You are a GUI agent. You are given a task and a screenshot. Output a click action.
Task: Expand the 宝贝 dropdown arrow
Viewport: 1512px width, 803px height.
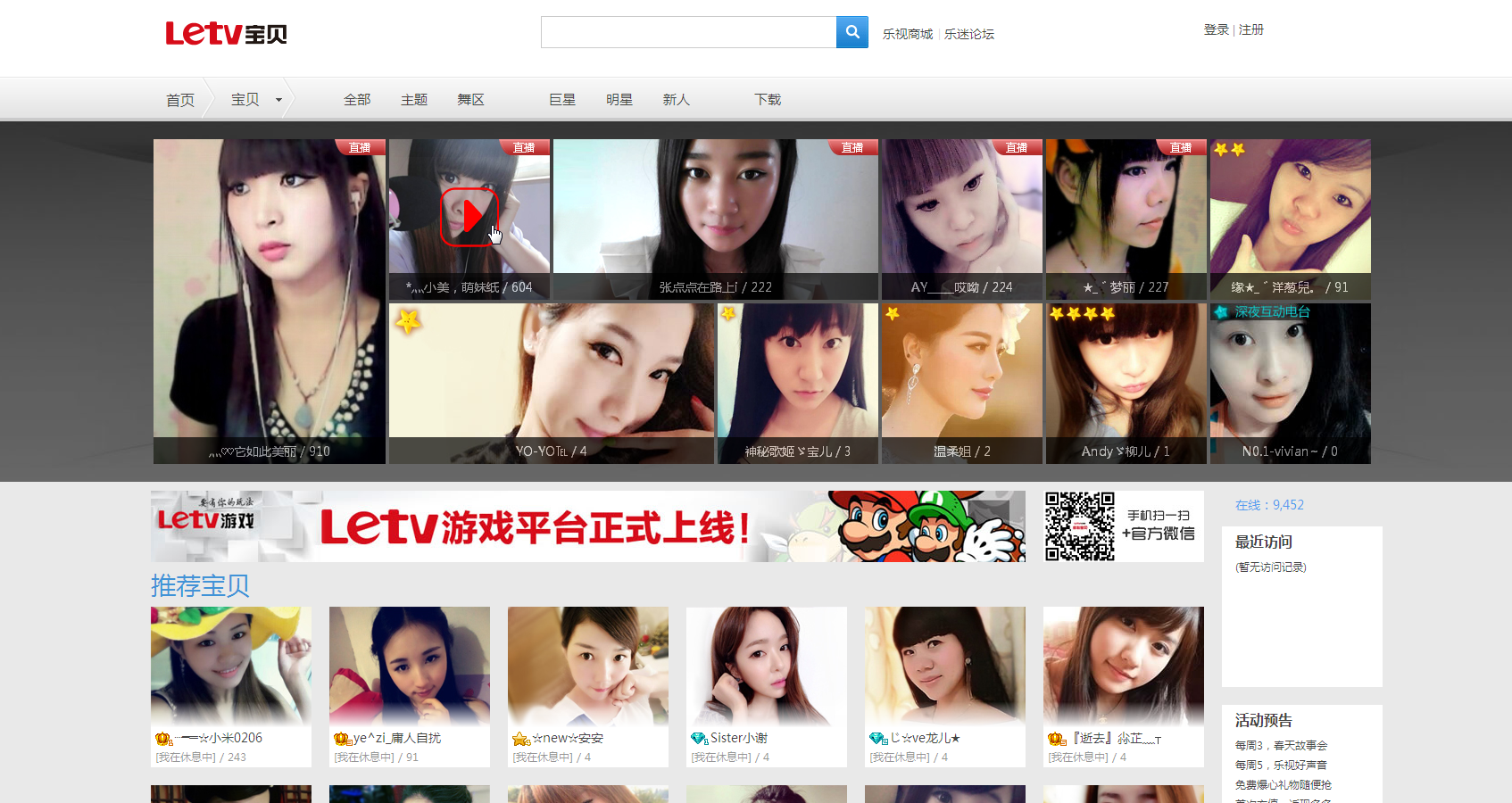coord(278,100)
